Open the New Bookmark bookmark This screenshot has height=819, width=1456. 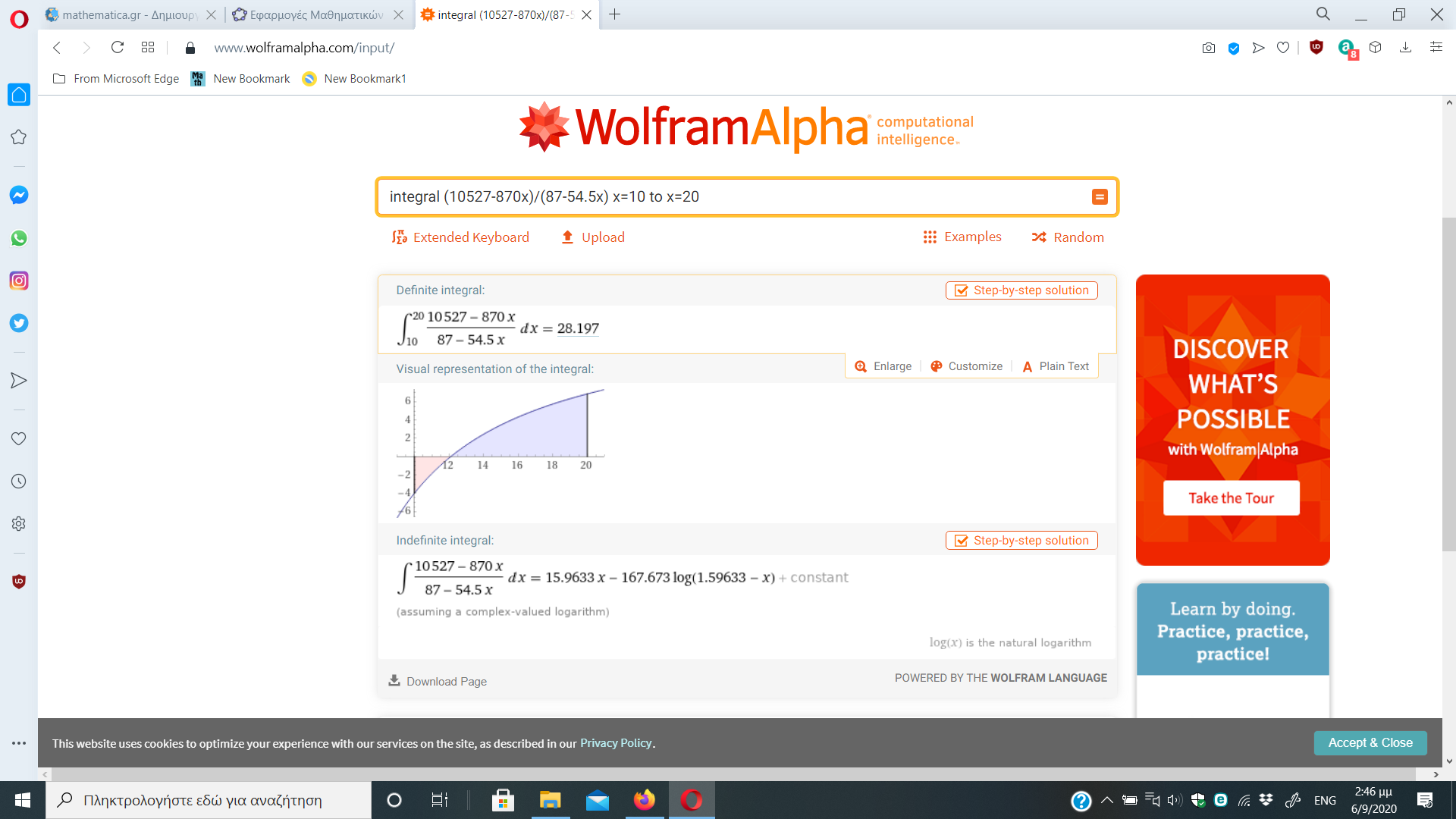coord(240,79)
